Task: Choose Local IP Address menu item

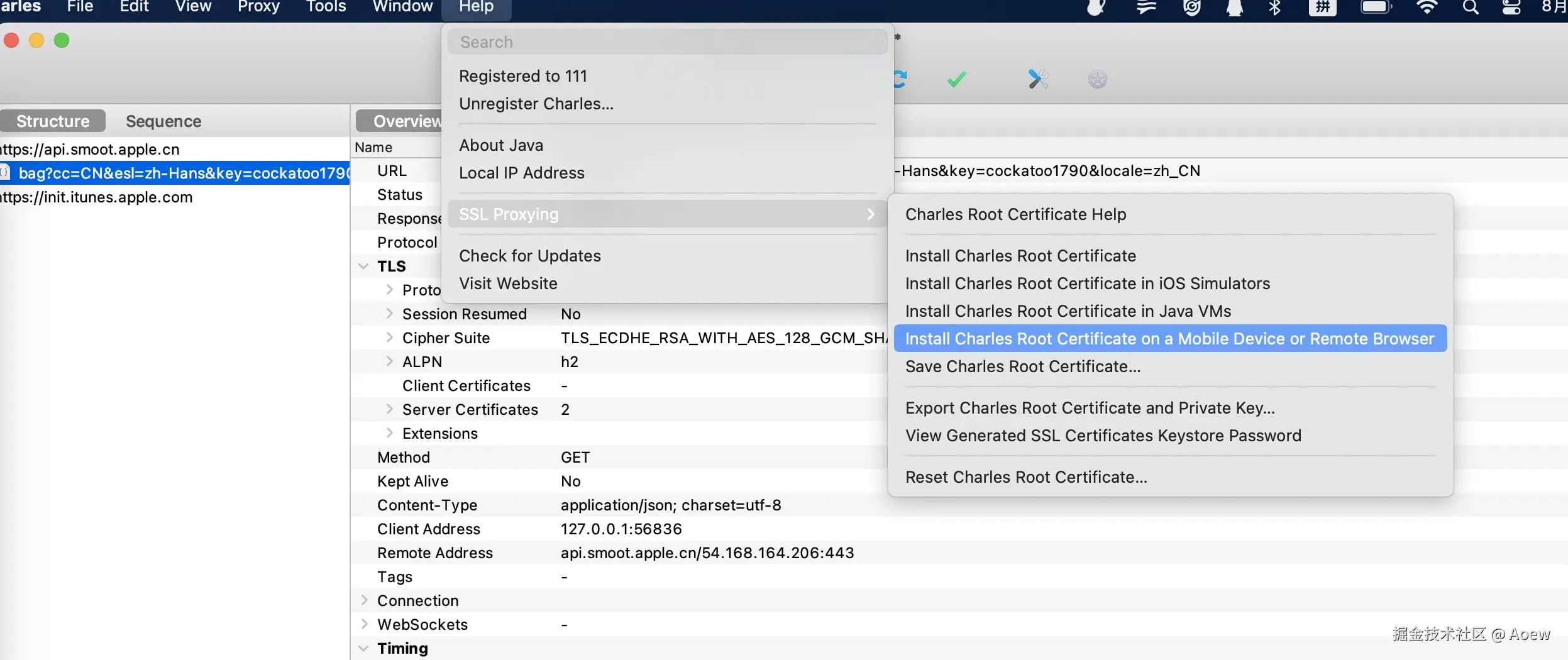Action: (x=667, y=173)
